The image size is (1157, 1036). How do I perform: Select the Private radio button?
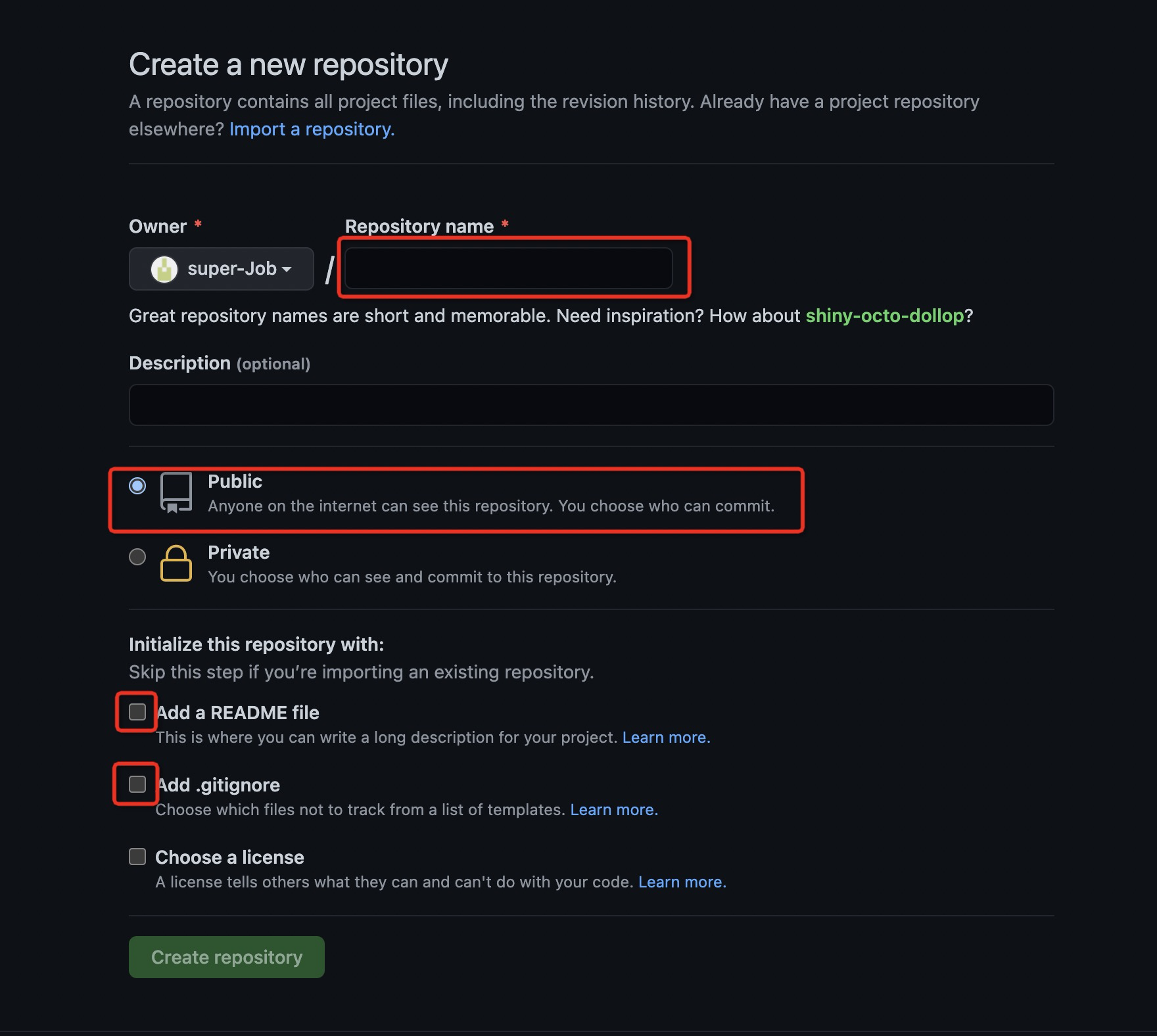[137, 557]
